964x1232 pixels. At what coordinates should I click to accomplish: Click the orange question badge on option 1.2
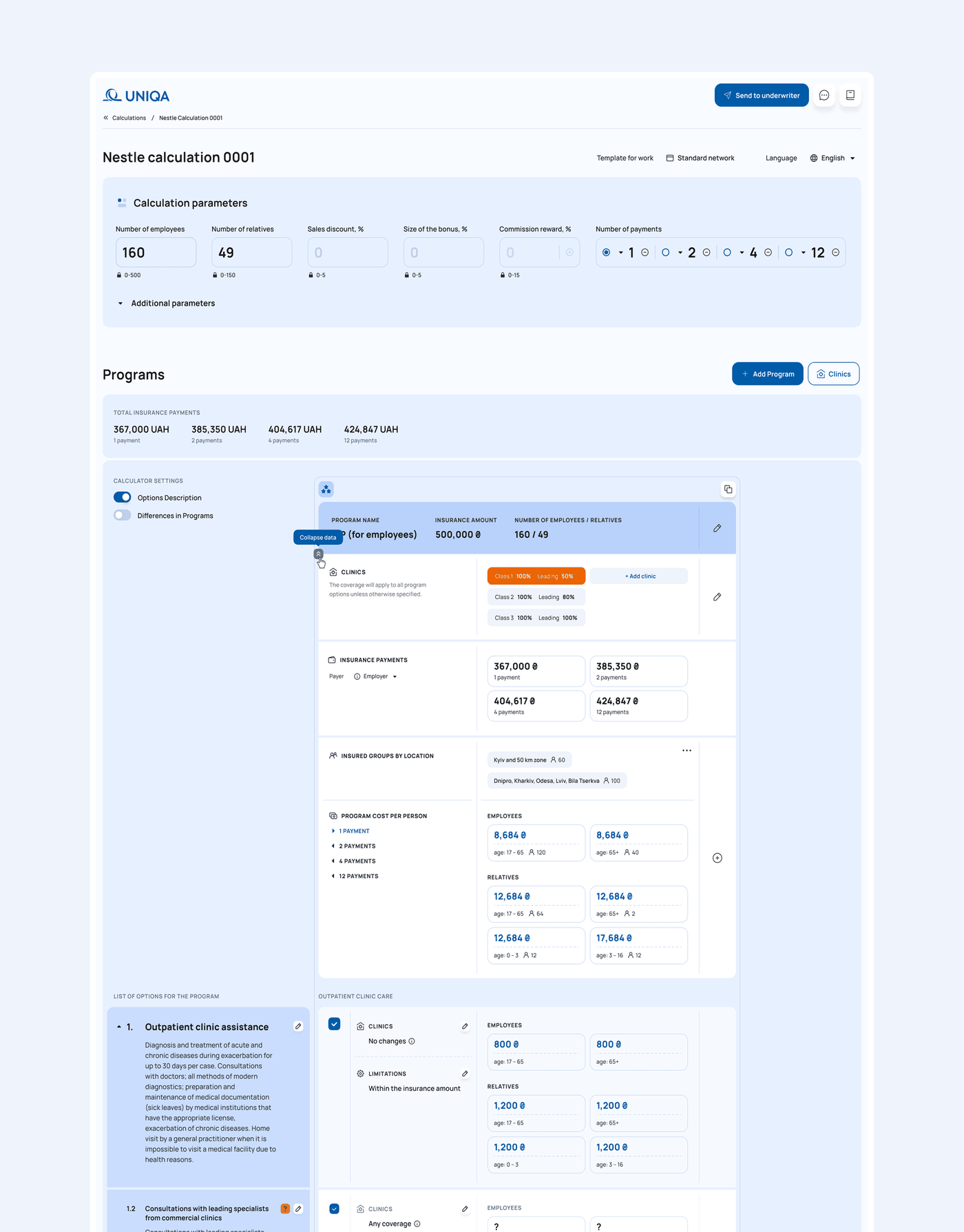[x=285, y=1209]
